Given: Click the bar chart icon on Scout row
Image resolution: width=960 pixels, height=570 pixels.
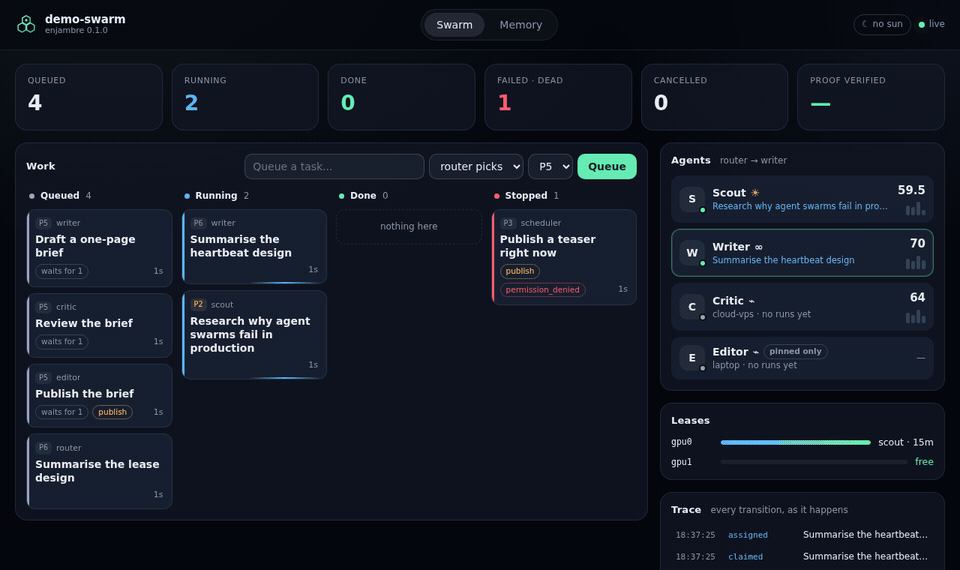Looking at the screenshot, I should pyautogui.click(x=915, y=209).
